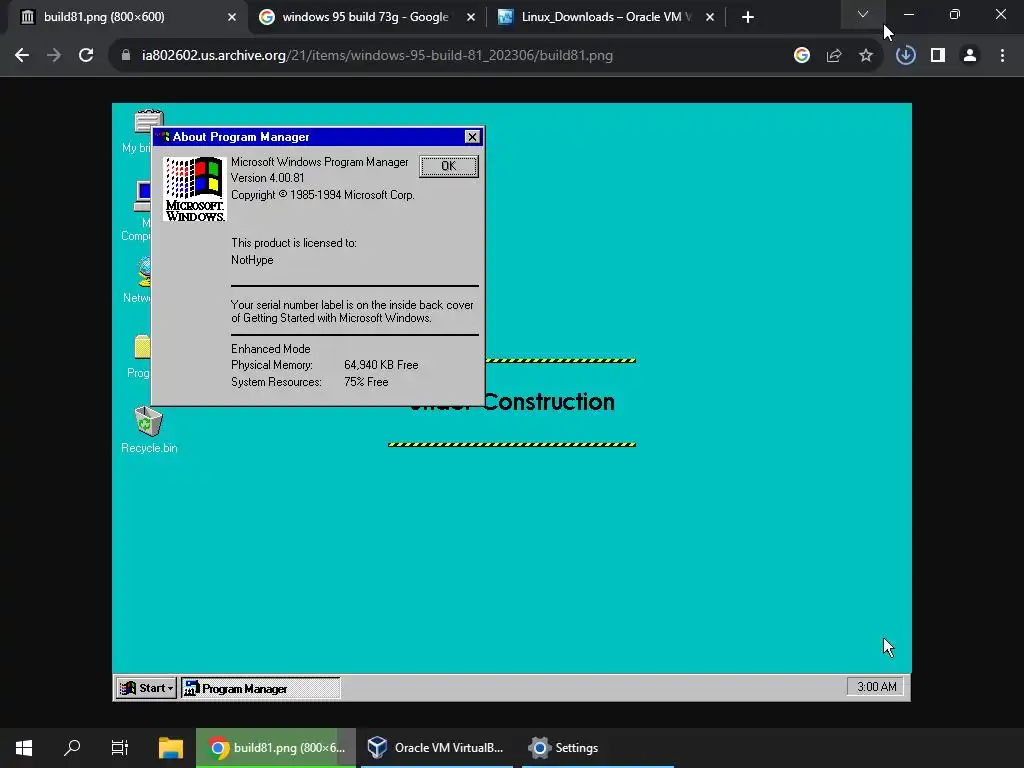Open a new browser tab
This screenshot has height=768, width=1024.
click(748, 17)
